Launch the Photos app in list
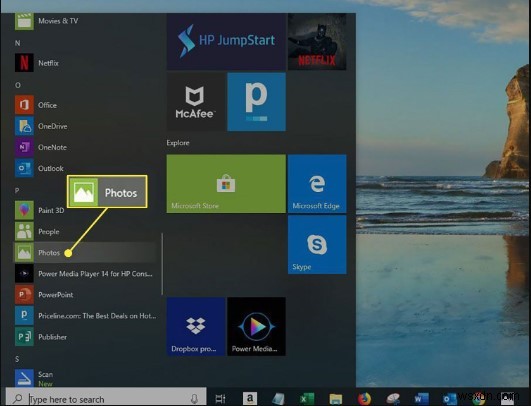Image resolution: width=531 pixels, height=406 pixels. (x=85, y=253)
